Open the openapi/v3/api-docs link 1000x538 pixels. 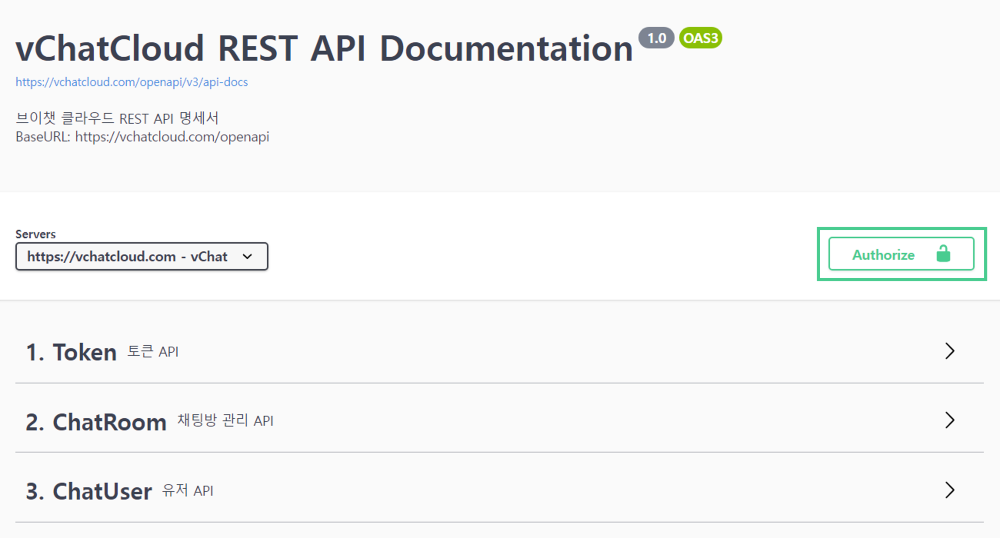(x=131, y=82)
